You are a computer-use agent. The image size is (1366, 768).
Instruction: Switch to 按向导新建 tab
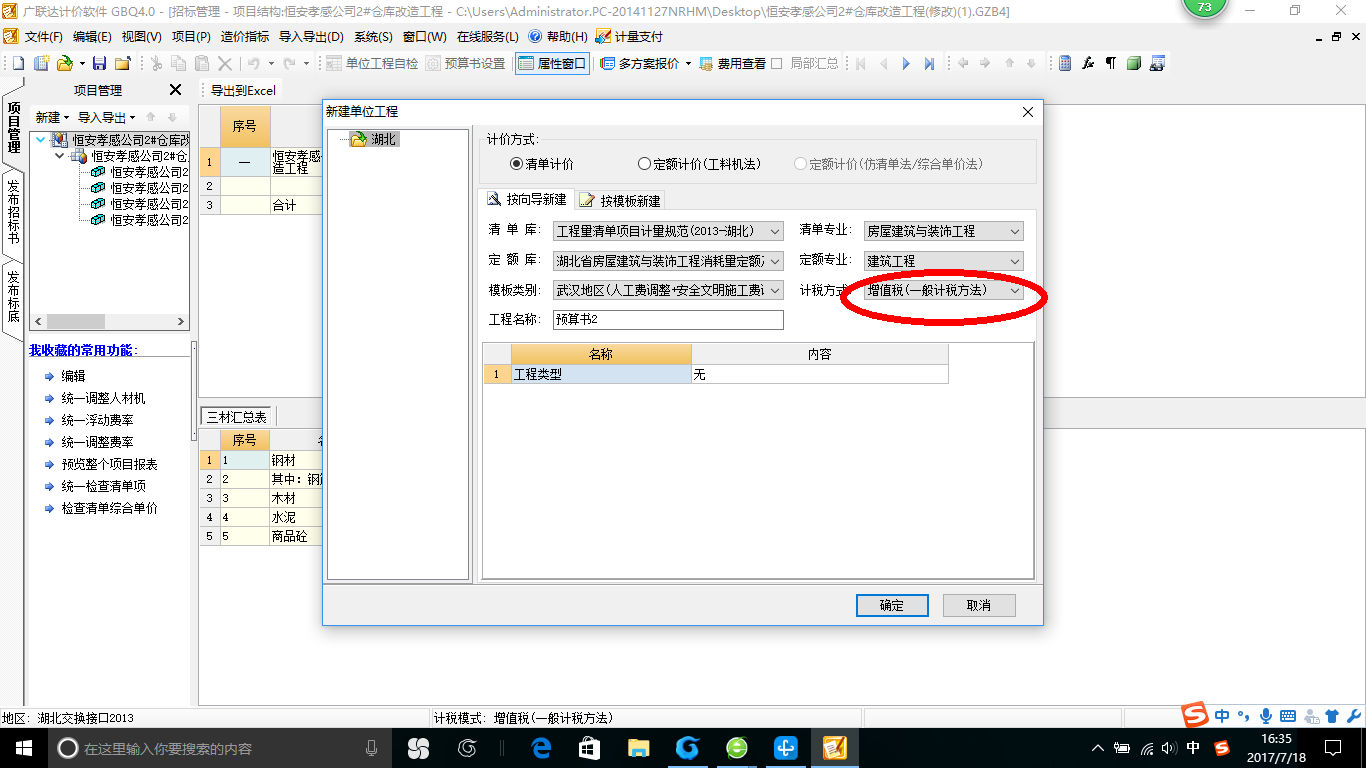[527, 199]
